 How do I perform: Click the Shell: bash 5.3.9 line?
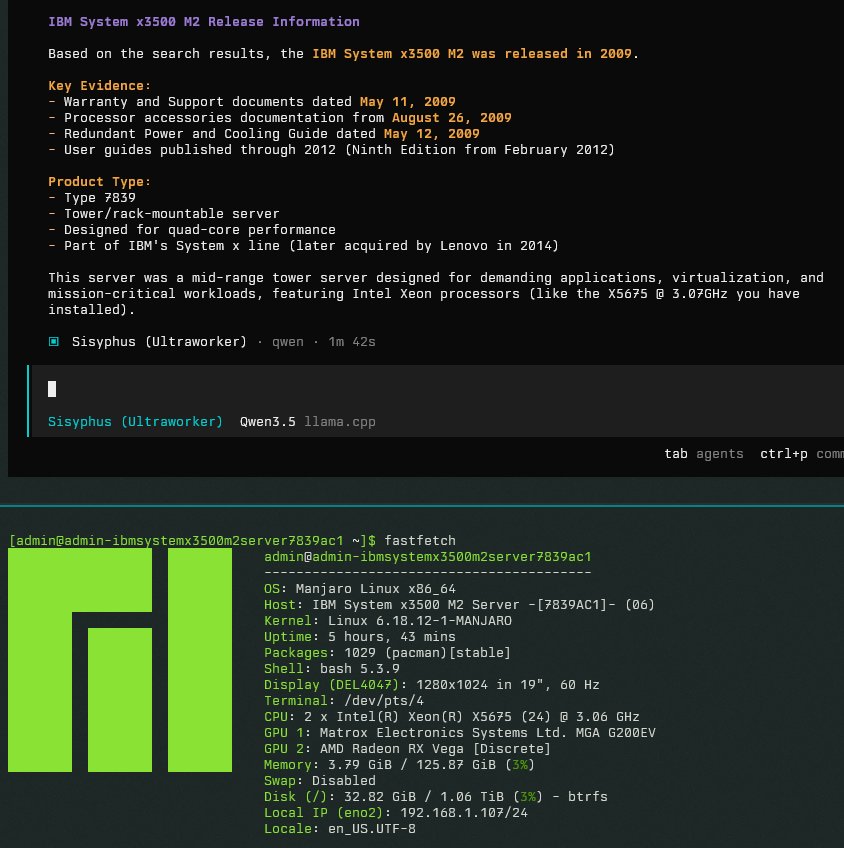click(x=331, y=668)
